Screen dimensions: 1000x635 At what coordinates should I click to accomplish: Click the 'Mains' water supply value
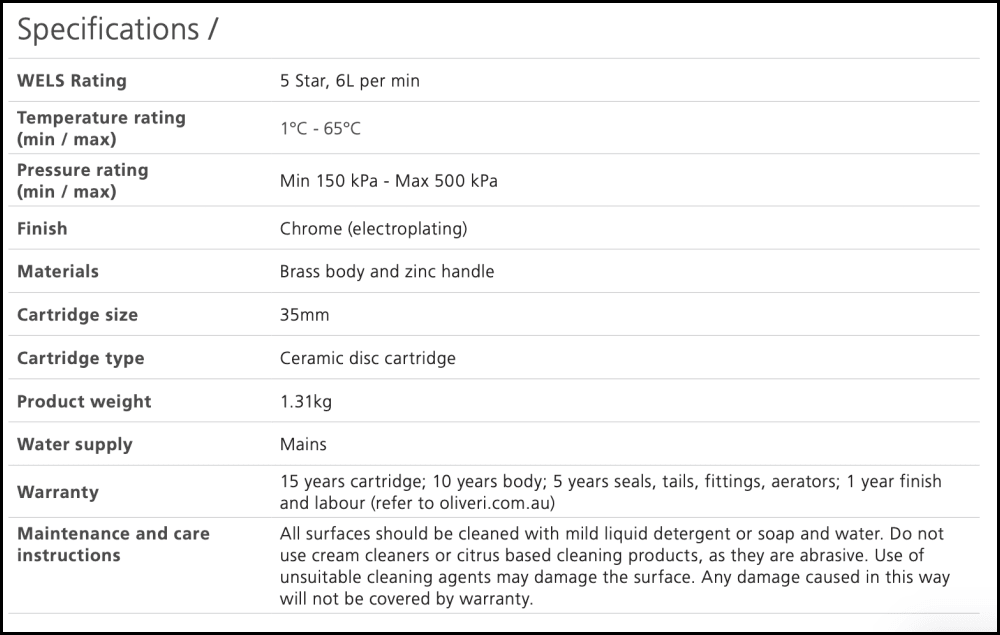[x=303, y=444]
